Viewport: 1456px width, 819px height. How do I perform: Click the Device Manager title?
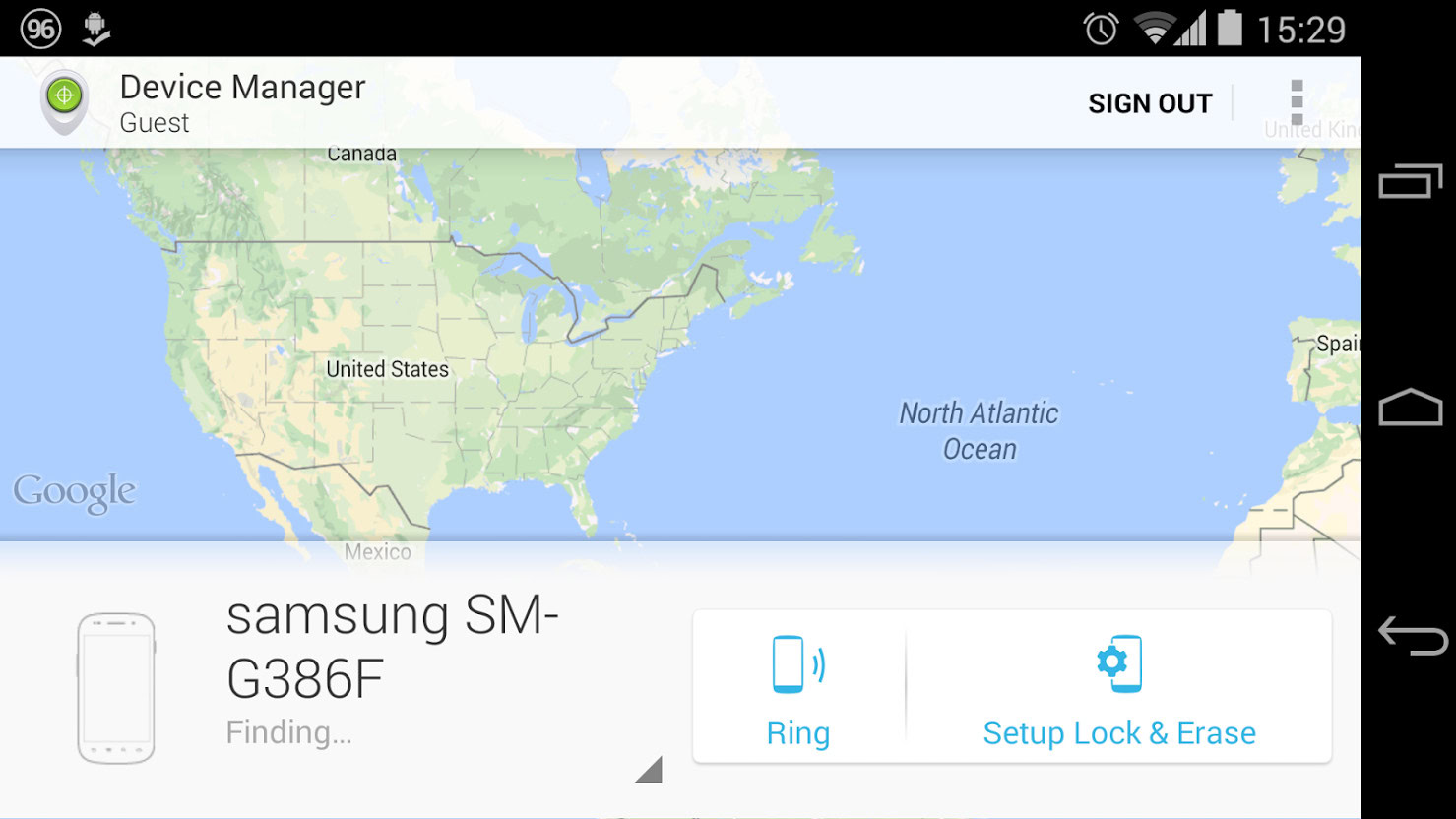[x=241, y=87]
